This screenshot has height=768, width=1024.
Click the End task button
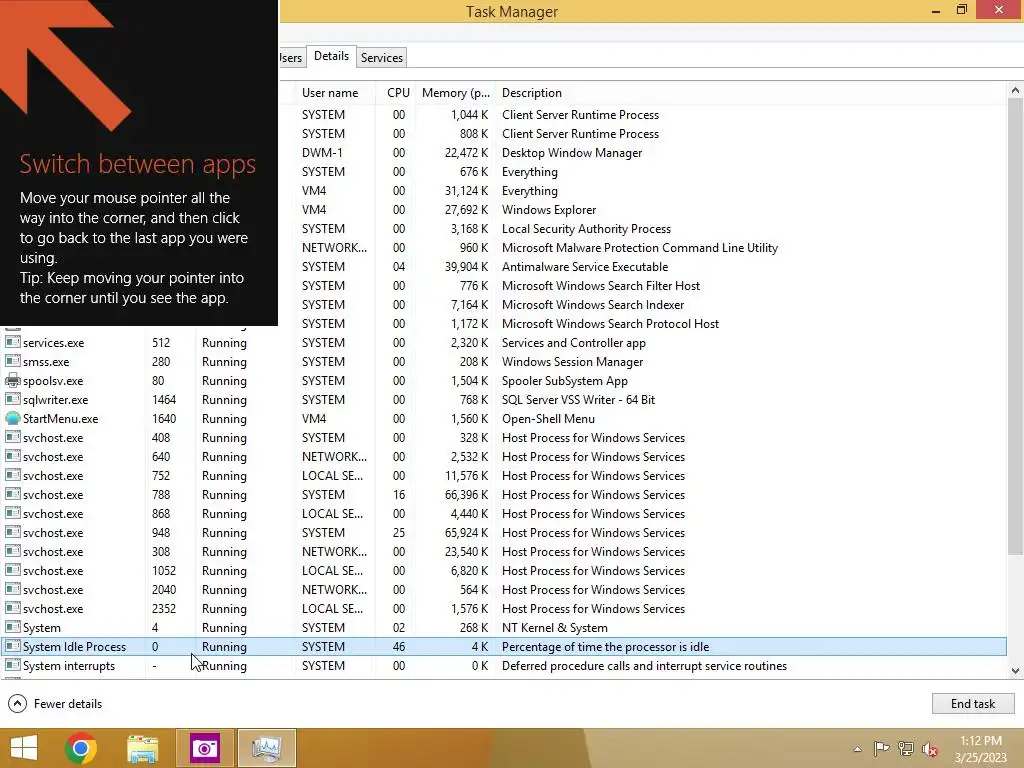(972, 703)
